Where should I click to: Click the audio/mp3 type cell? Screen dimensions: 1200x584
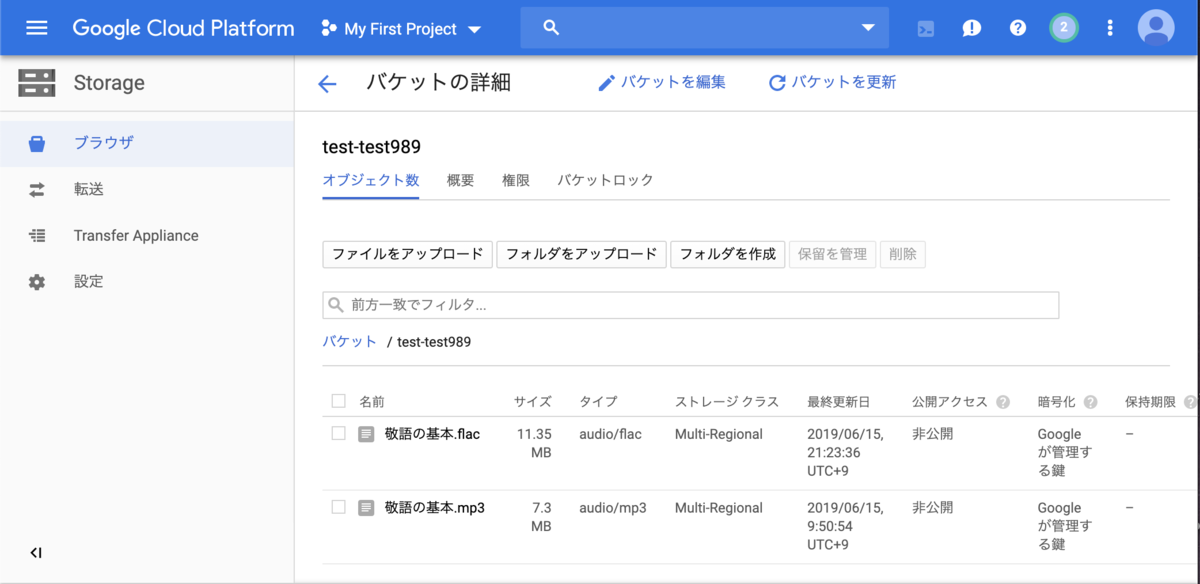coord(612,508)
